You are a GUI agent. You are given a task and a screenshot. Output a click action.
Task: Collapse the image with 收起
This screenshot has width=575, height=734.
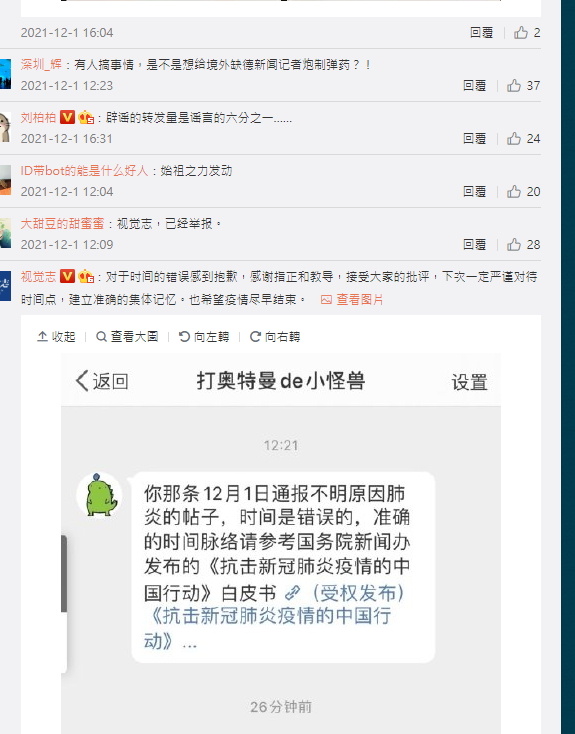[x=56, y=337]
